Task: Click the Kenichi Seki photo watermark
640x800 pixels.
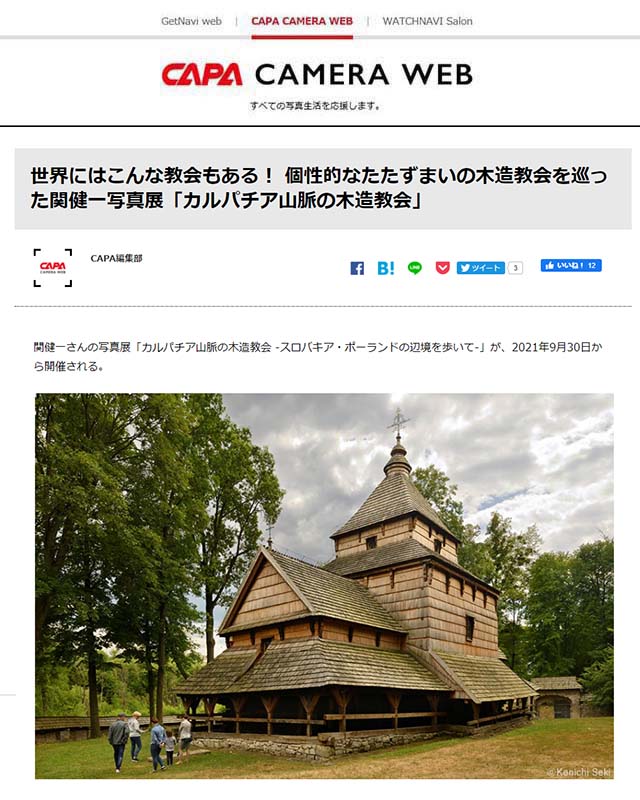Action: tap(578, 772)
